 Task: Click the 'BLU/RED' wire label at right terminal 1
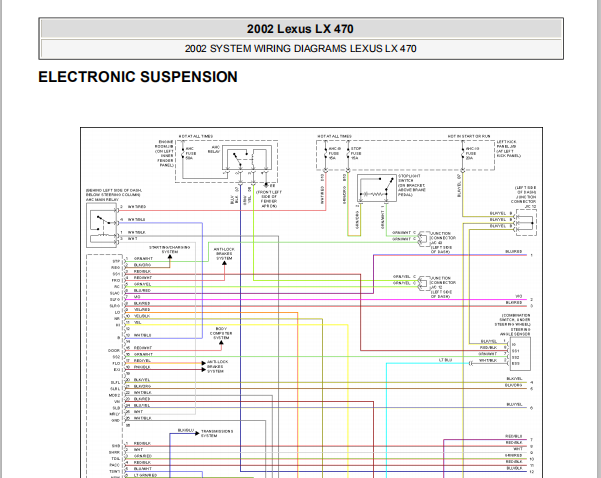pyautogui.click(x=514, y=252)
